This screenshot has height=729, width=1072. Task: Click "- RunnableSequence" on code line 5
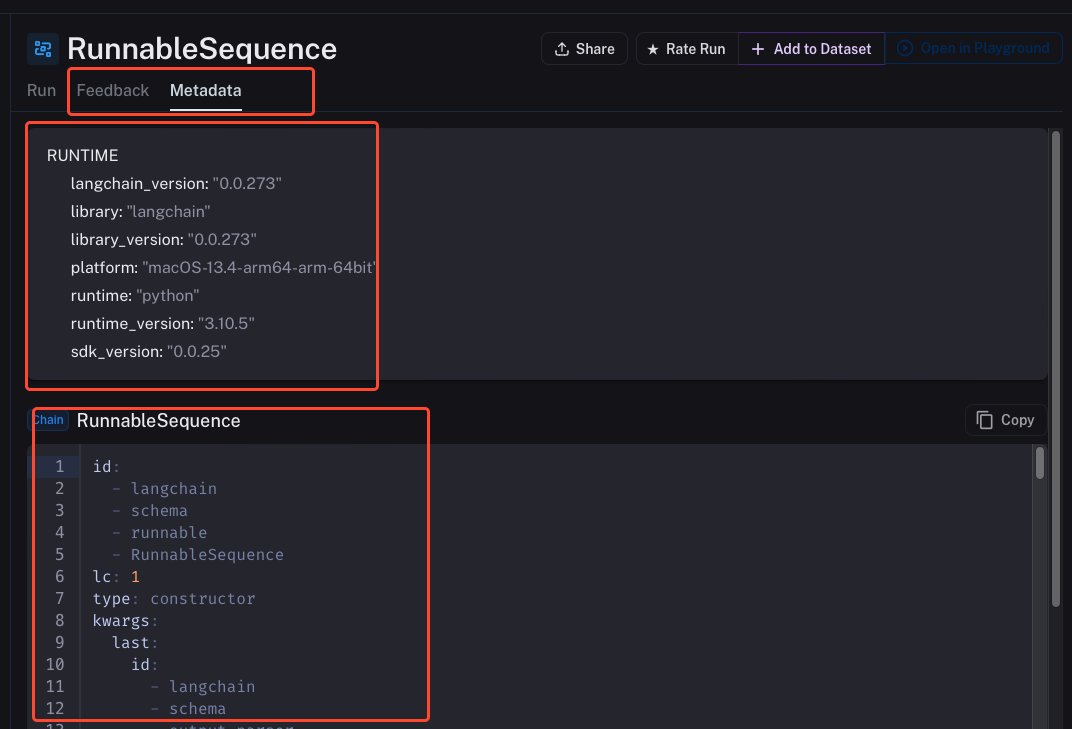[x=198, y=555]
